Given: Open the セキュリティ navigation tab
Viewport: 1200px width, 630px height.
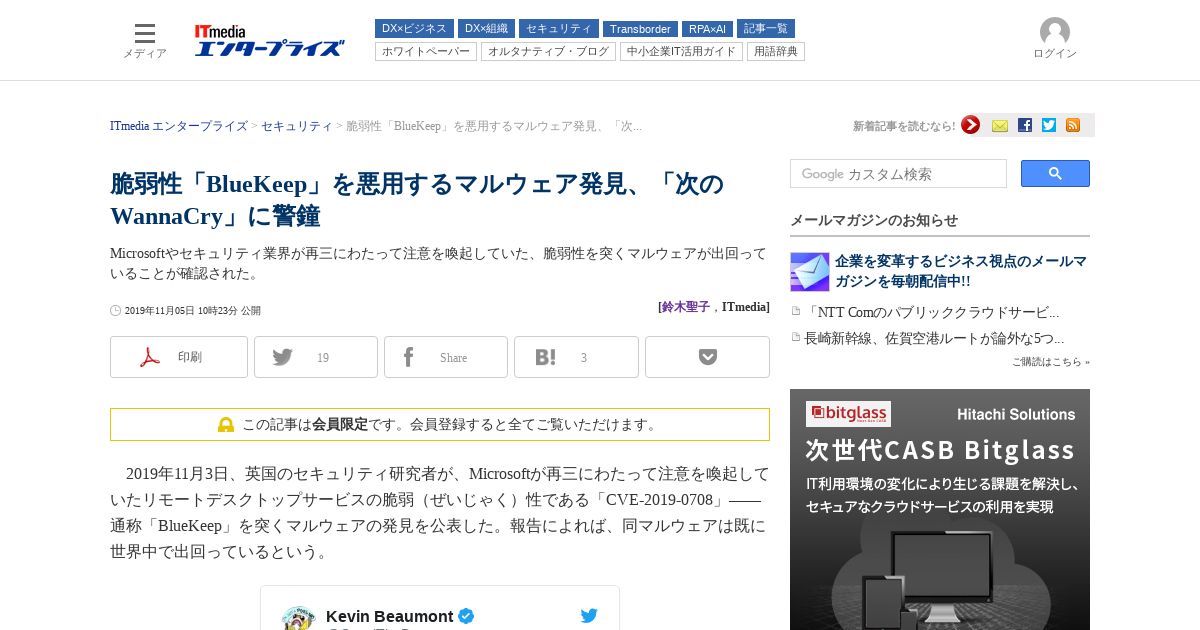Looking at the screenshot, I should point(559,29).
